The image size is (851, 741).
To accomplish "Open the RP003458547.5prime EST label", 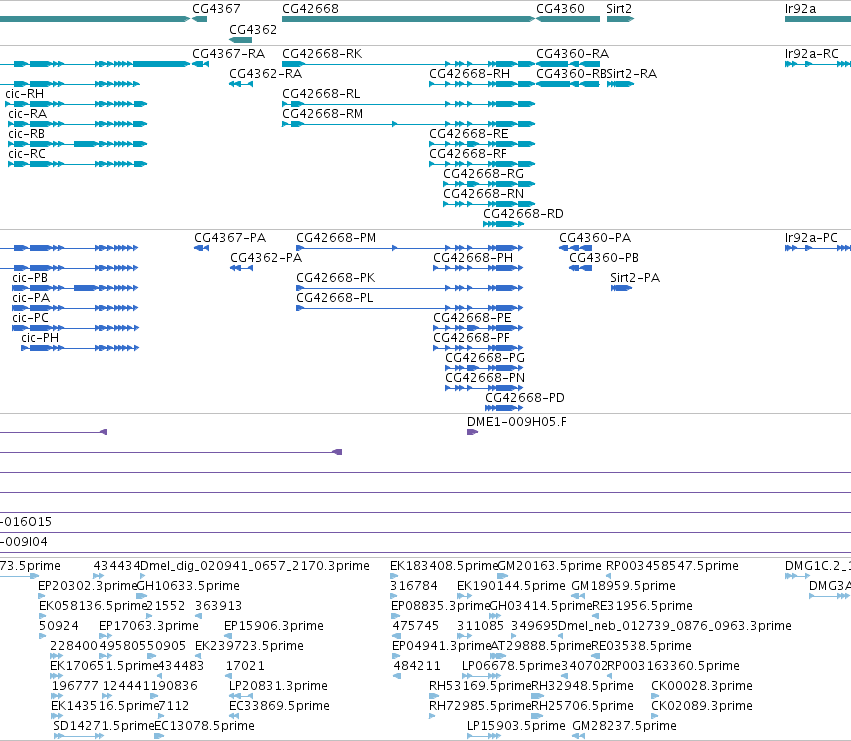I will [672, 566].
